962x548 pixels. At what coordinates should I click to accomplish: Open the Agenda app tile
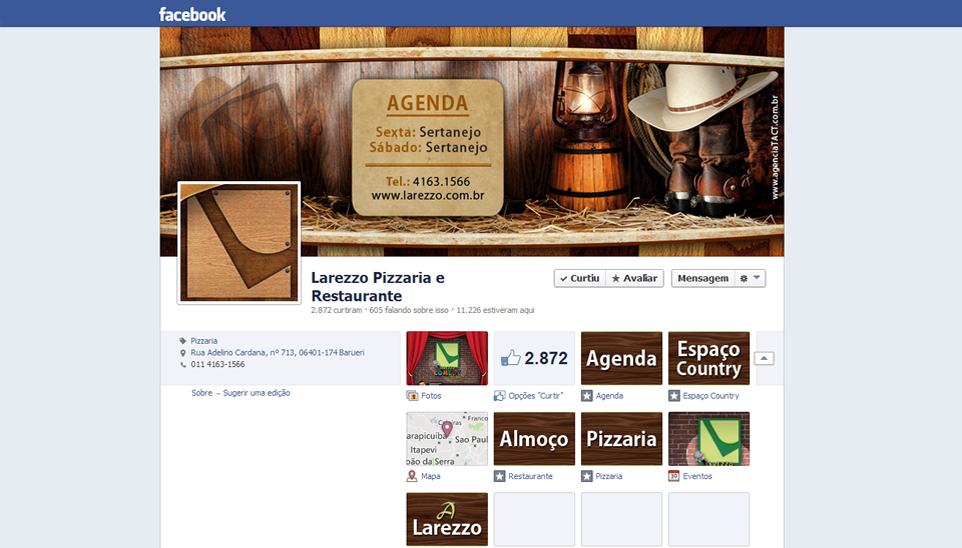tap(621, 358)
